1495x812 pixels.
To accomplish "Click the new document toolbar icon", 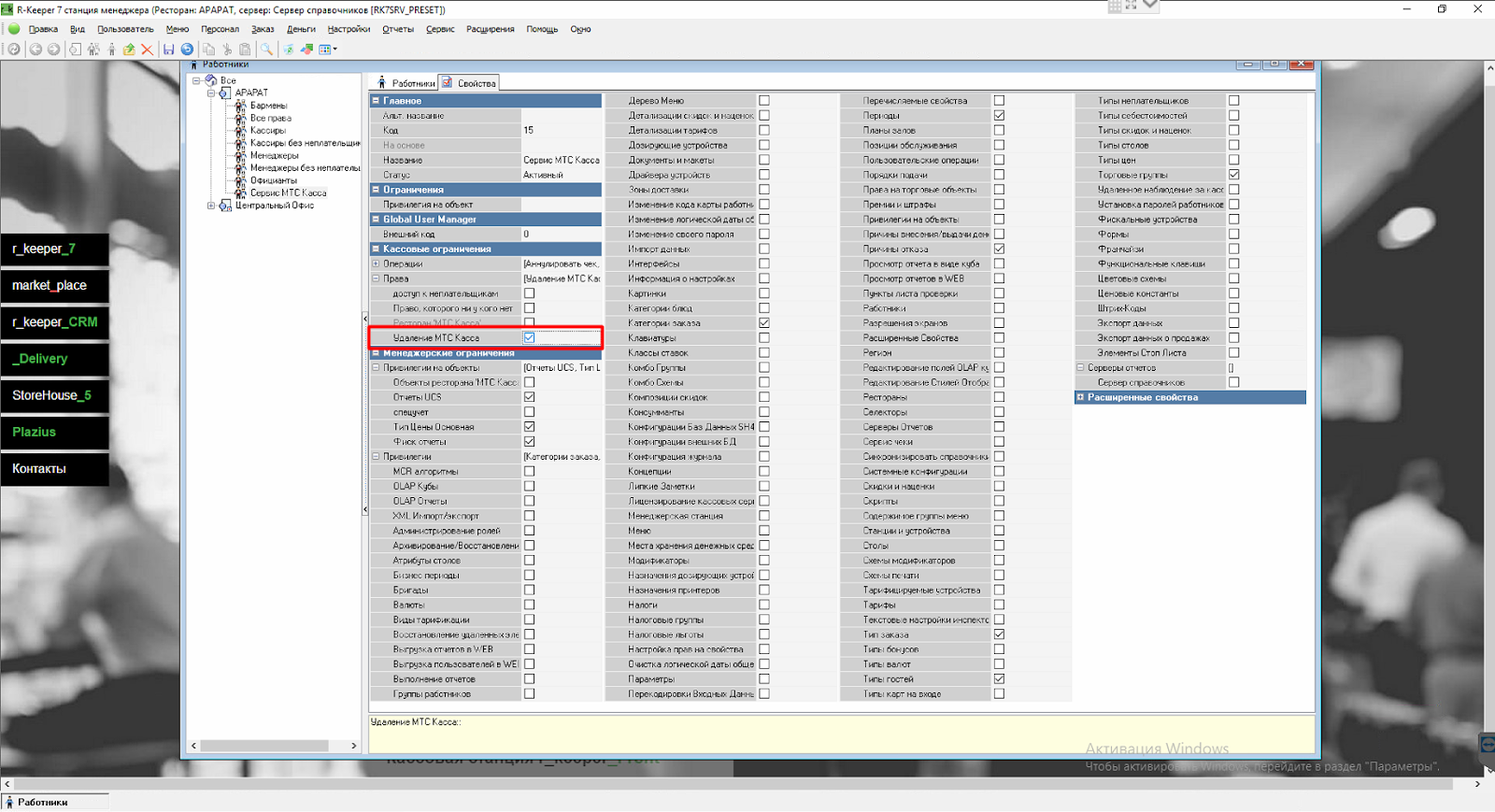I will tap(75, 50).
